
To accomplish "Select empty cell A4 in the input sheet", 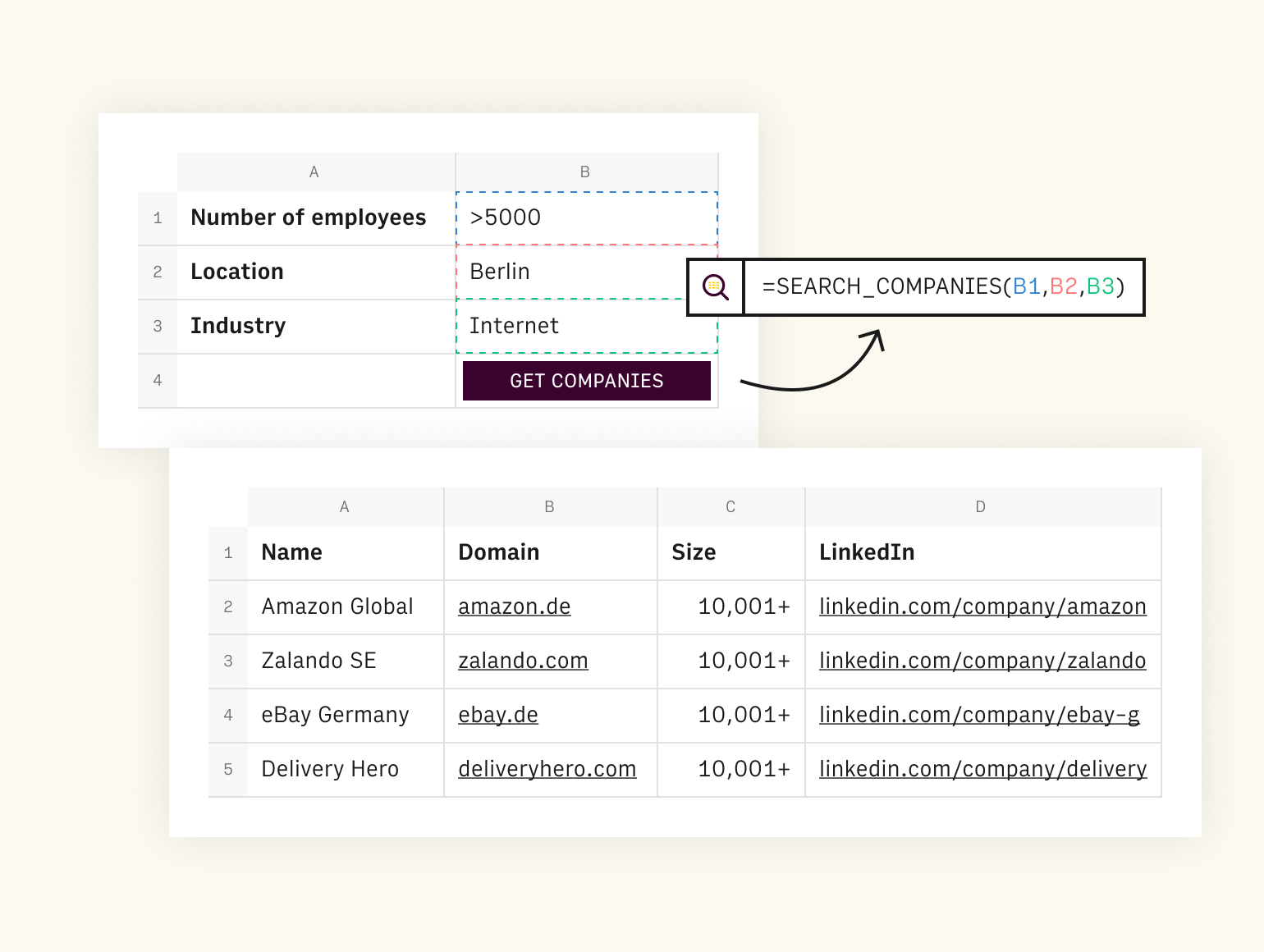I will tap(316, 381).
